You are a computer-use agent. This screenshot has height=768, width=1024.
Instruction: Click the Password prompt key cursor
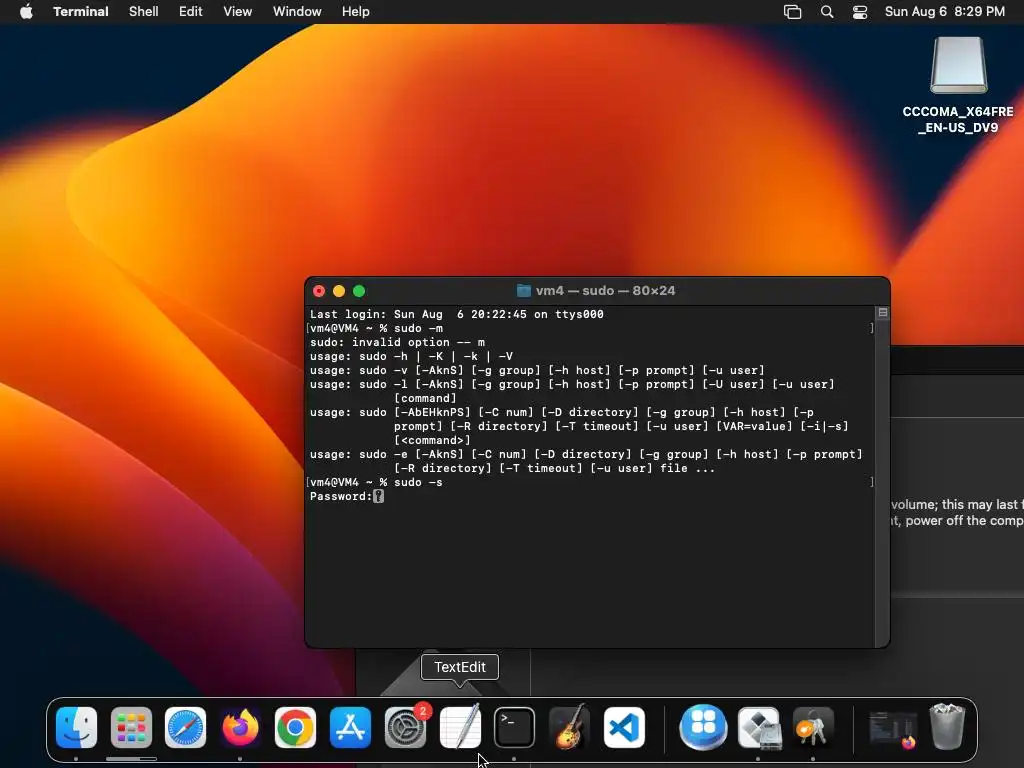(378, 496)
